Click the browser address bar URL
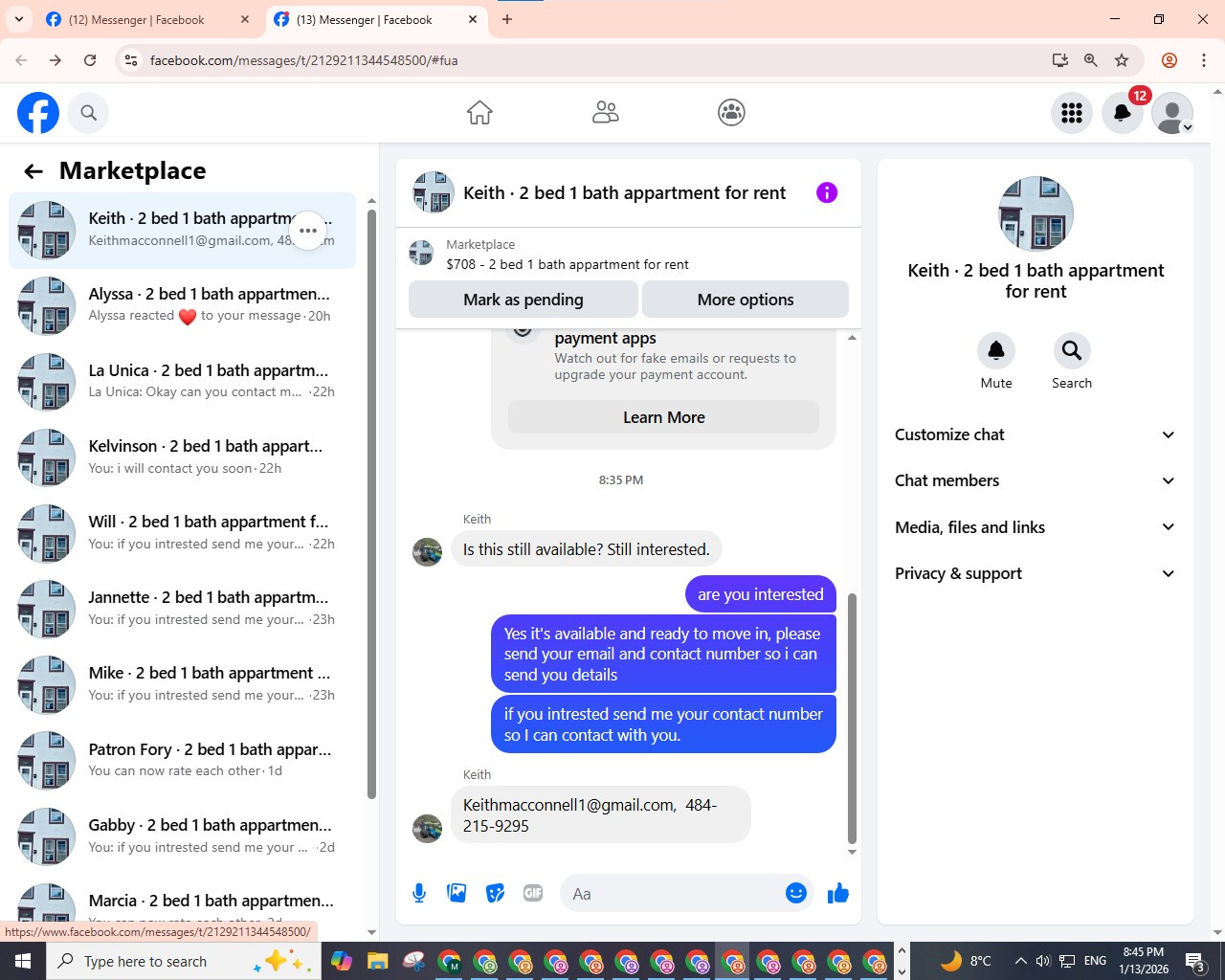The width and height of the screenshot is (1225, 980). 303,60
